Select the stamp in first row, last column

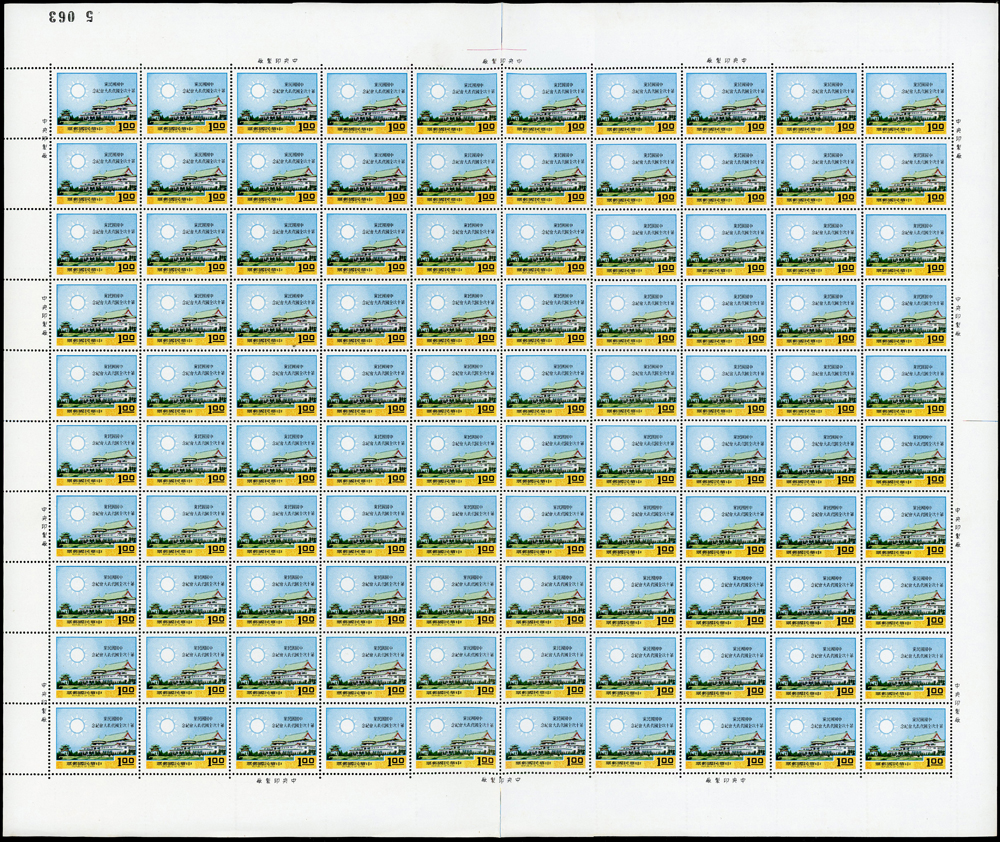(x=905, y=102)
